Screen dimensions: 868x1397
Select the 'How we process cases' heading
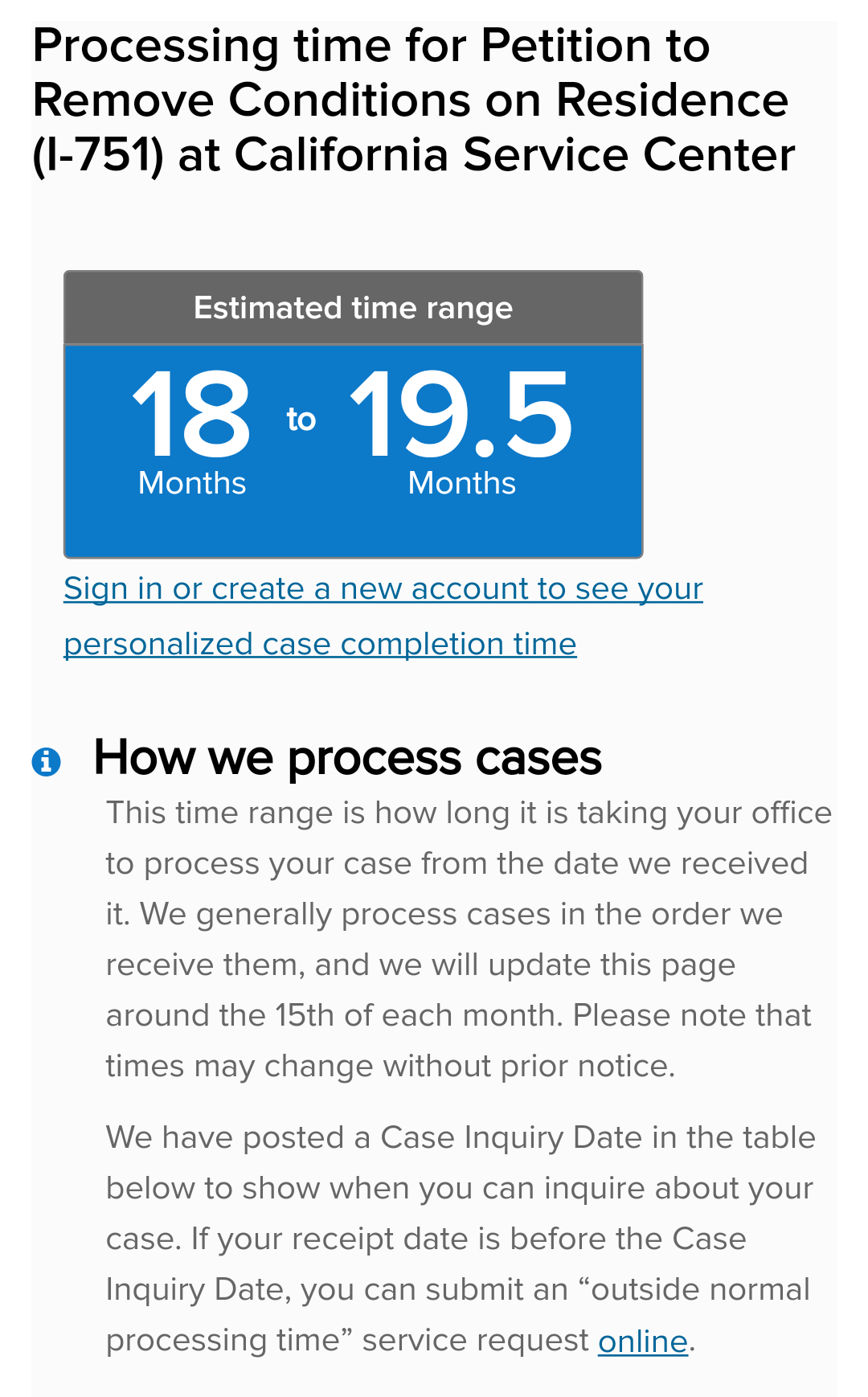pyautogui.click(x=347, y=758)
